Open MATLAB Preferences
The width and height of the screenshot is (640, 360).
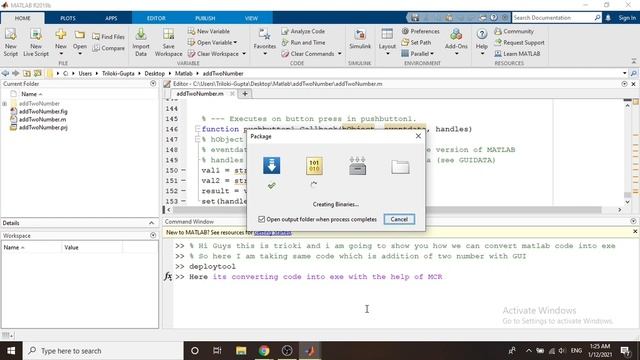click(420, 31)
